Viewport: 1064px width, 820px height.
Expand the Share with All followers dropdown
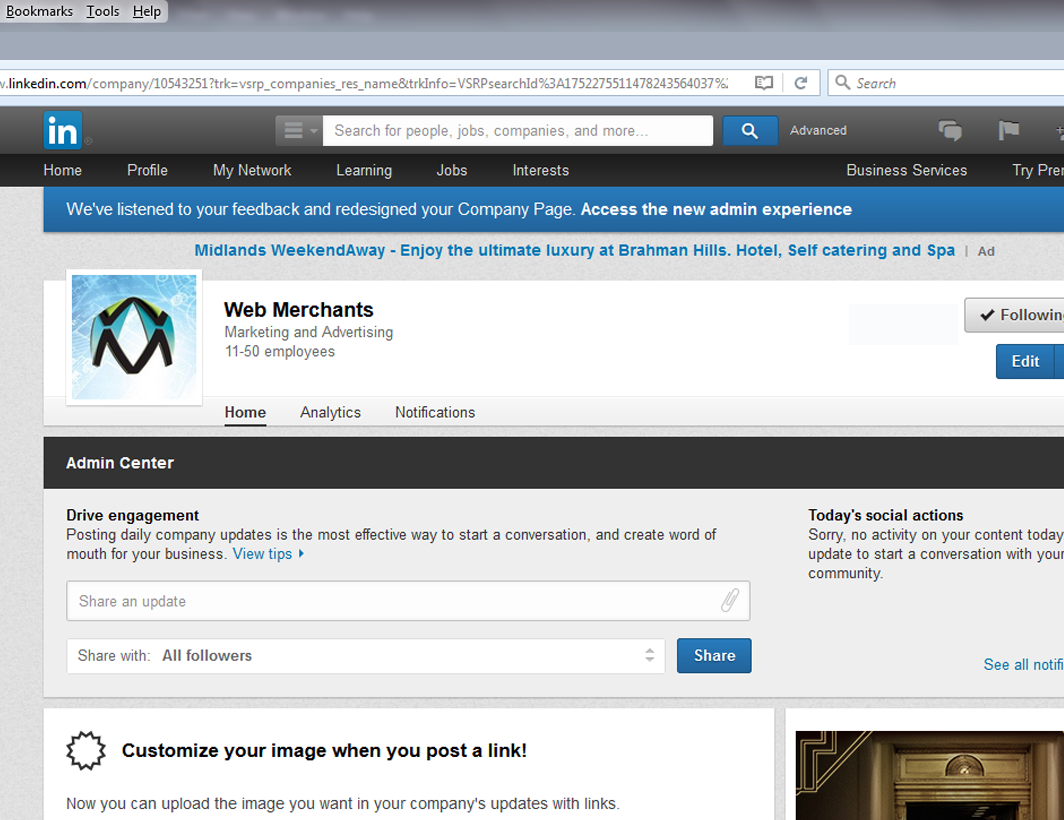(x=365, y=656)
